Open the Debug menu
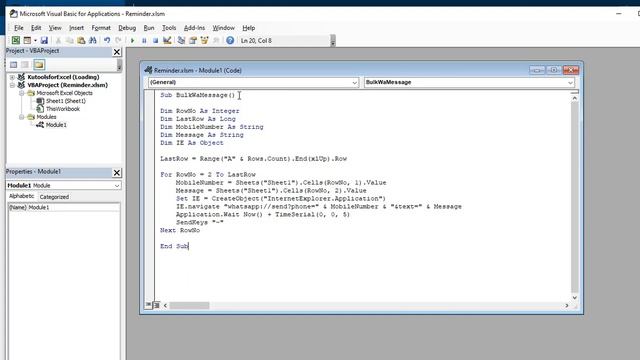640x360 pixels. 127,28
